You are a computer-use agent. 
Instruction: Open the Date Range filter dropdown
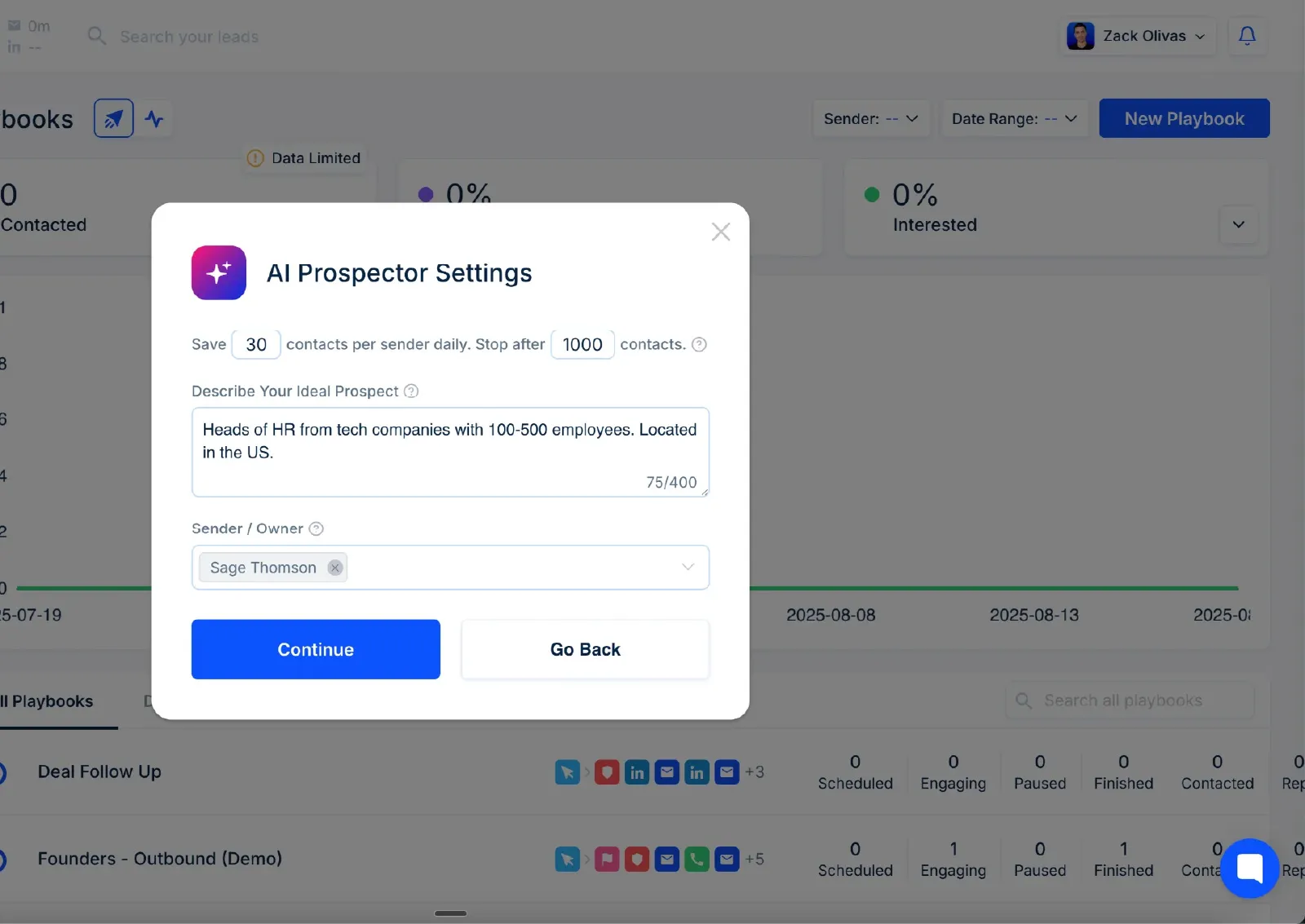coord(1015,119)
